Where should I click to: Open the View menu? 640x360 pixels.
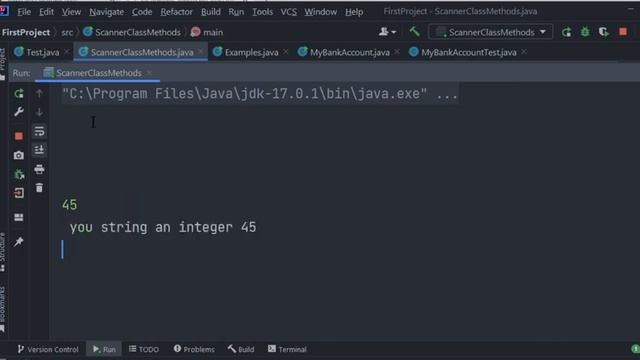(71, 12)
